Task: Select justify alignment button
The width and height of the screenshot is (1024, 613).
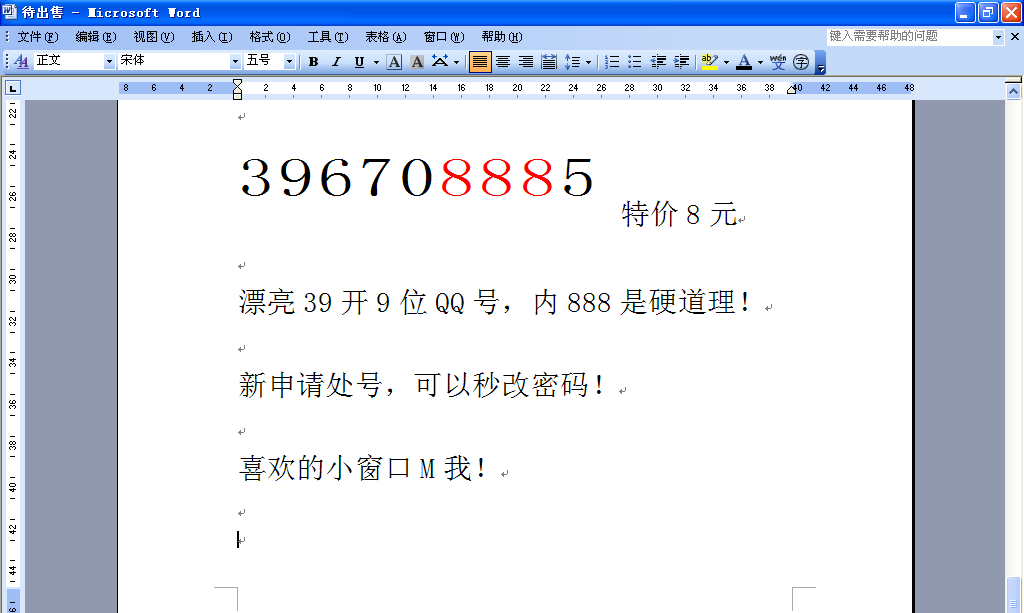Action: coord(480,61)
